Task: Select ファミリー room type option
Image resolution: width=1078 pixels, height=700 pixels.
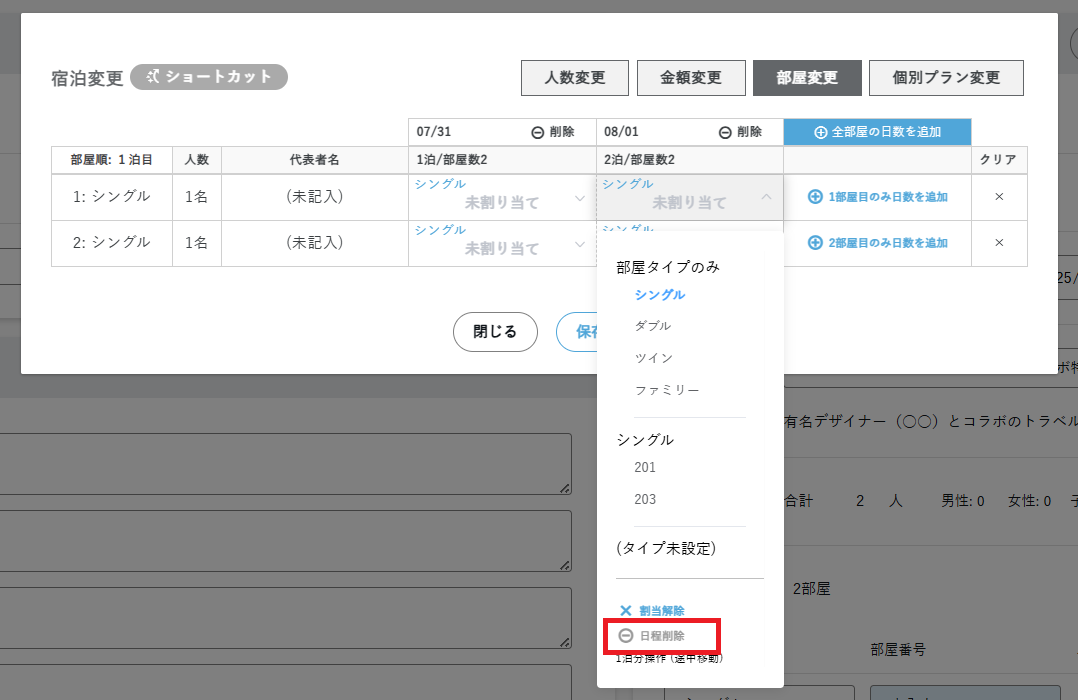Action: [667, 390]
